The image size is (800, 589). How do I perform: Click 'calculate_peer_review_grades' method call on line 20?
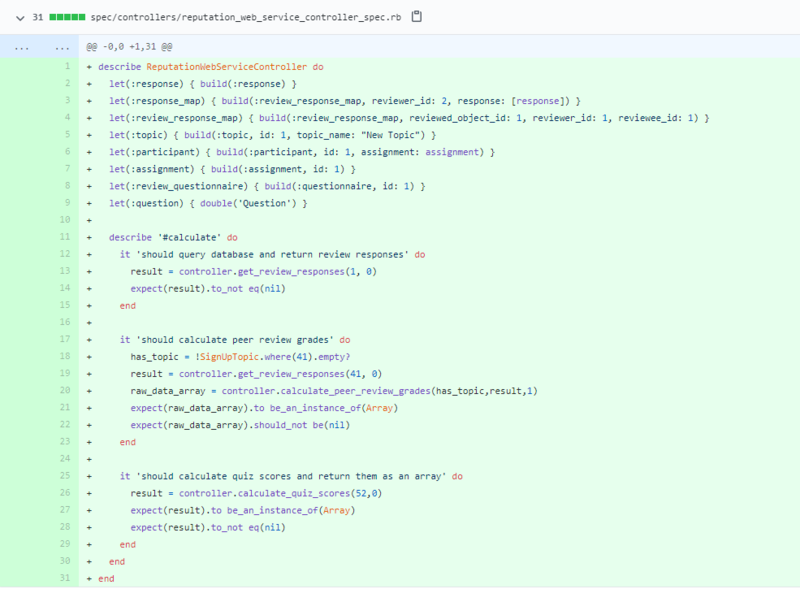(356, 391)
